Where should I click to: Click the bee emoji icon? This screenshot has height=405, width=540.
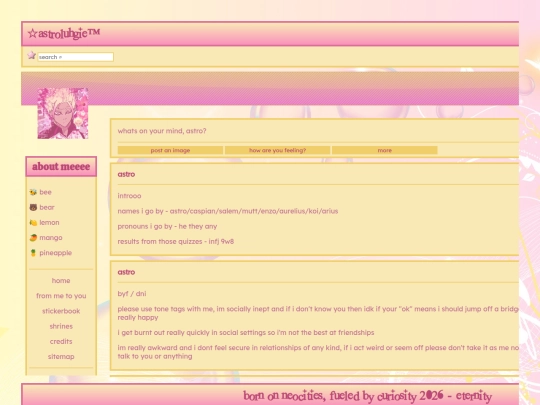33,192
